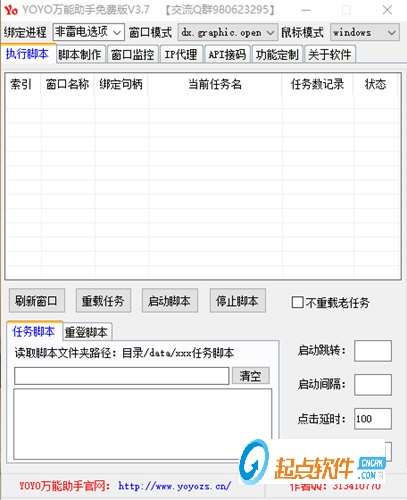Click the YOYO app logo icon
This screenshot has height=500, width=407.
[x=11, y=10]
